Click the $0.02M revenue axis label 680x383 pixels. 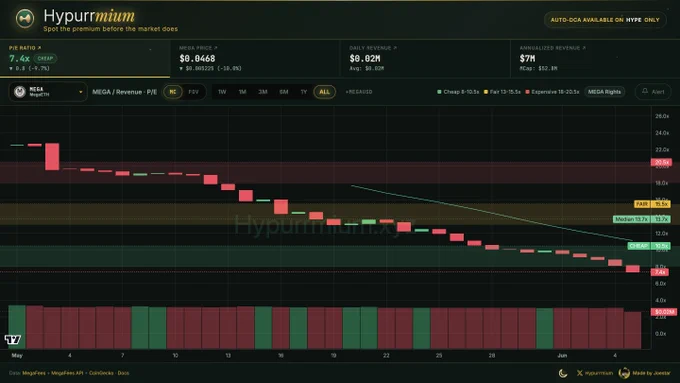coord(664,312)
